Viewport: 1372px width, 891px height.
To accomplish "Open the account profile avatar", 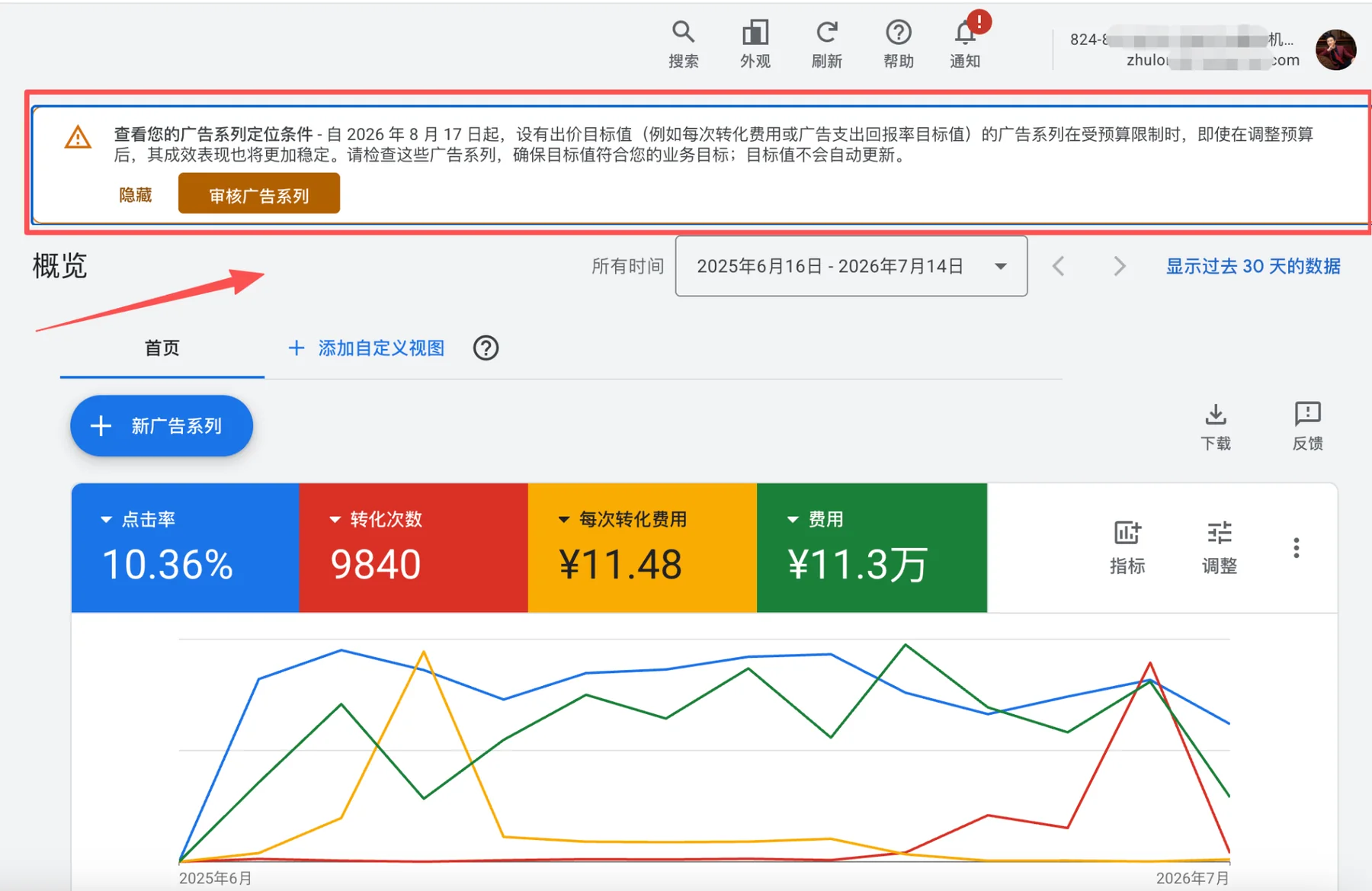I will point(1335,50).
